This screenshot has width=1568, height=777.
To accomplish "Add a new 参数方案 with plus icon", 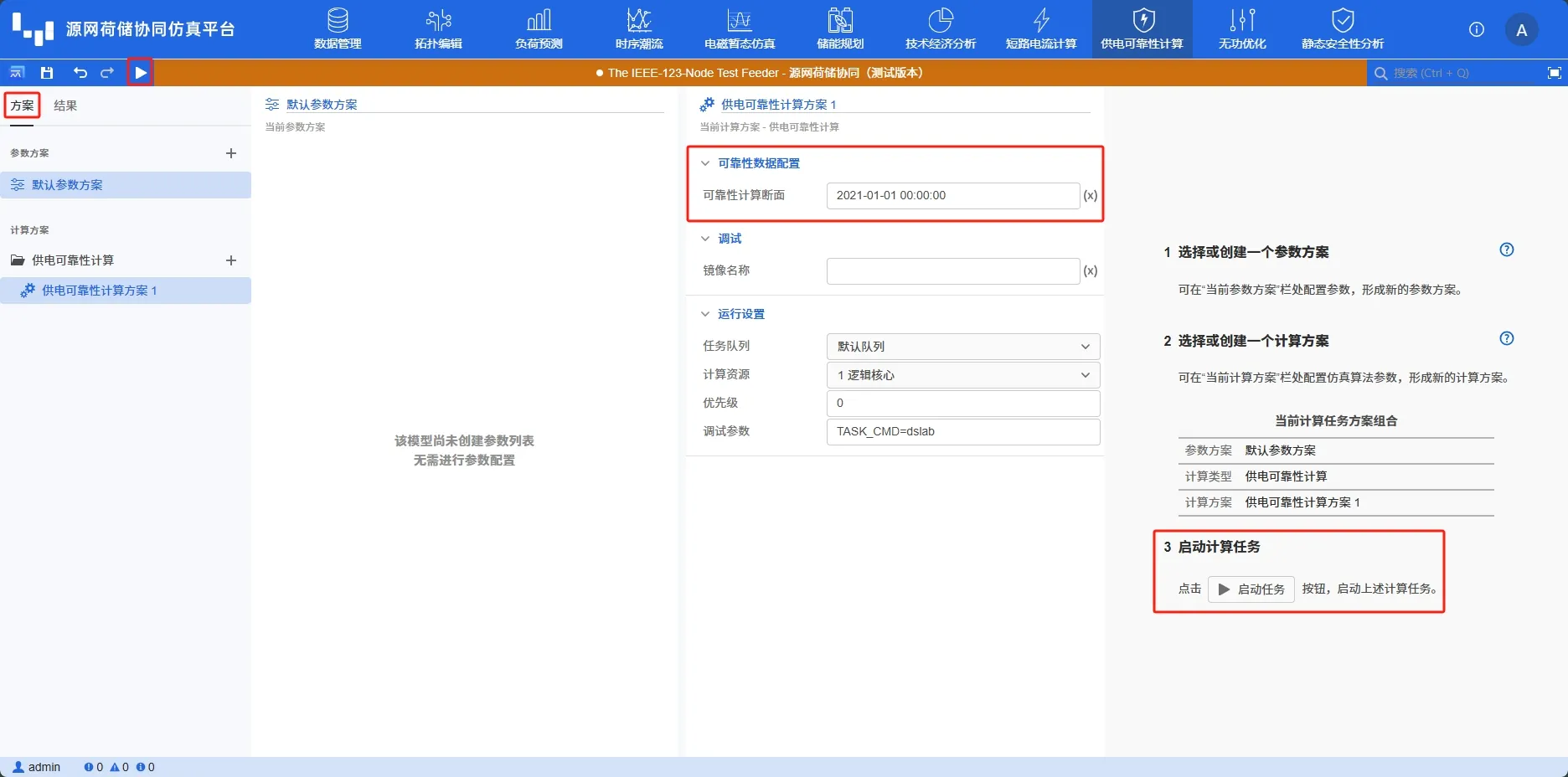I will tap(231, 153).
